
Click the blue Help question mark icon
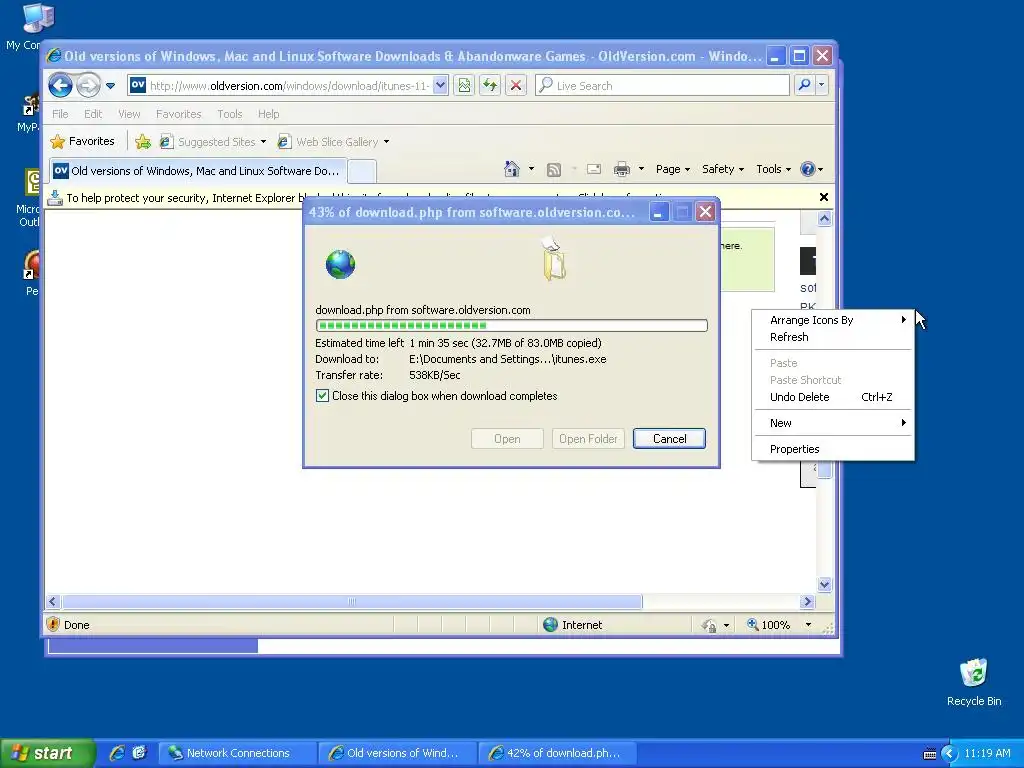click(x=808, y=169)
